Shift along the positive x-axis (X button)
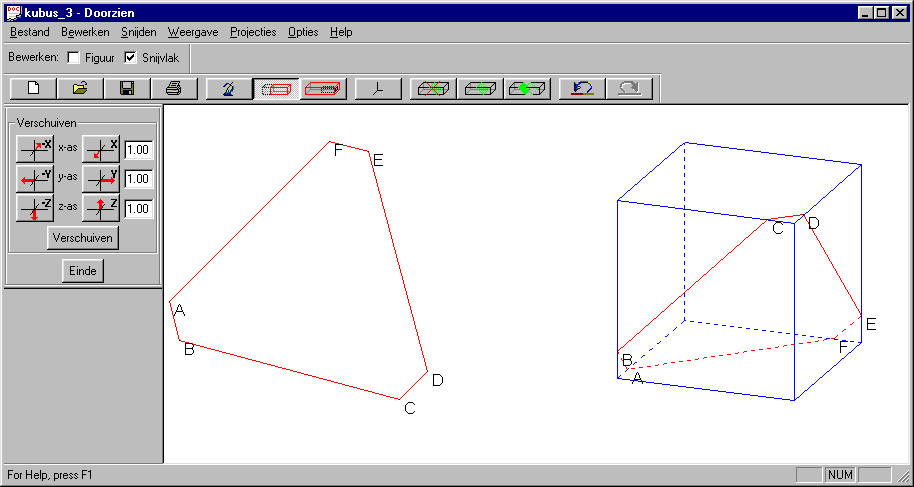 100,149
